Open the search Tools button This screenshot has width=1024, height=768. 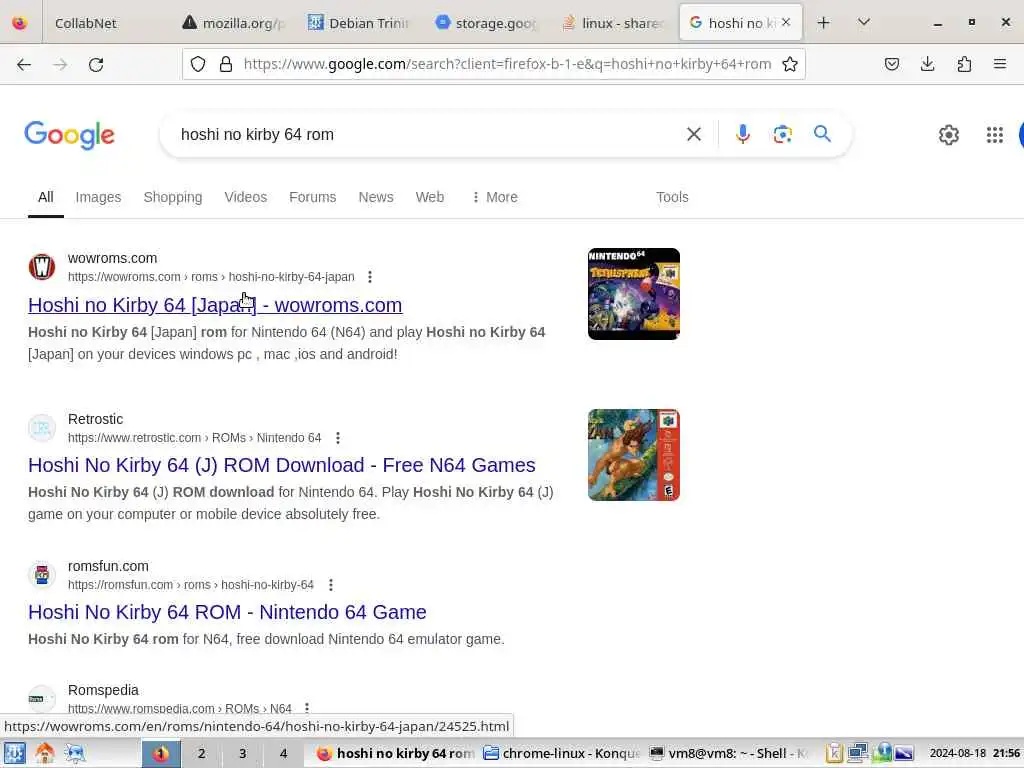(672, 197)
